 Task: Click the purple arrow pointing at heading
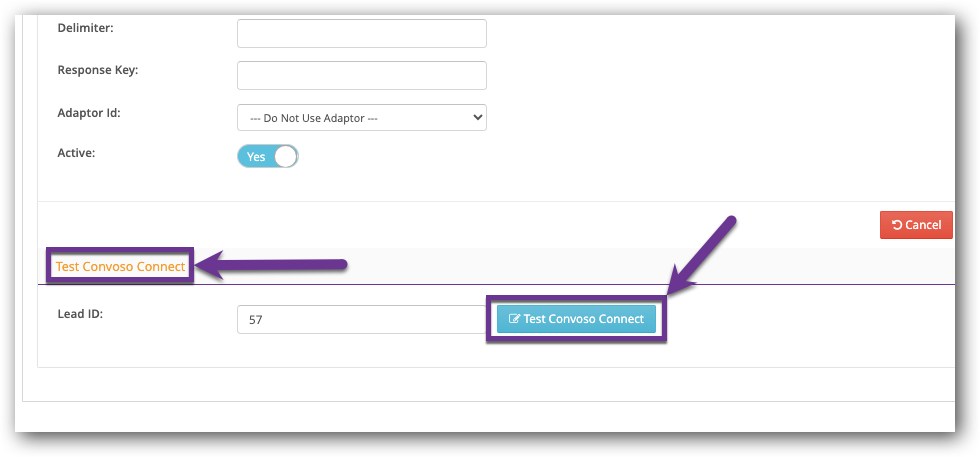272,266
